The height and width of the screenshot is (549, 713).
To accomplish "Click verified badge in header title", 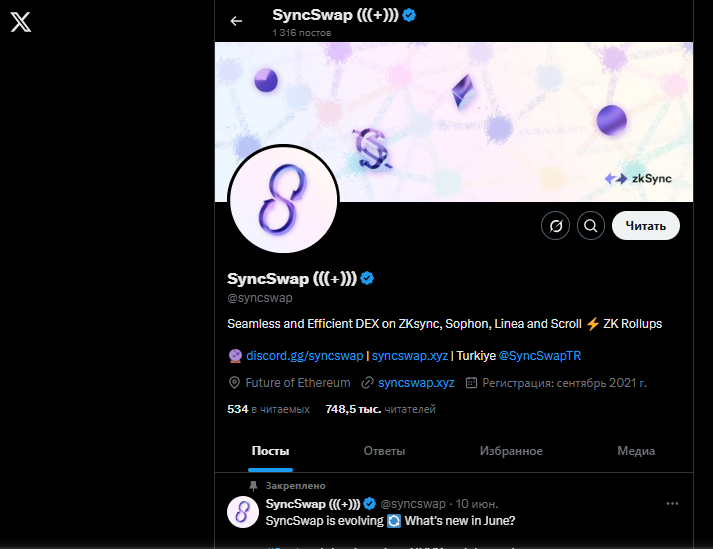I will [x=409, y=15].
